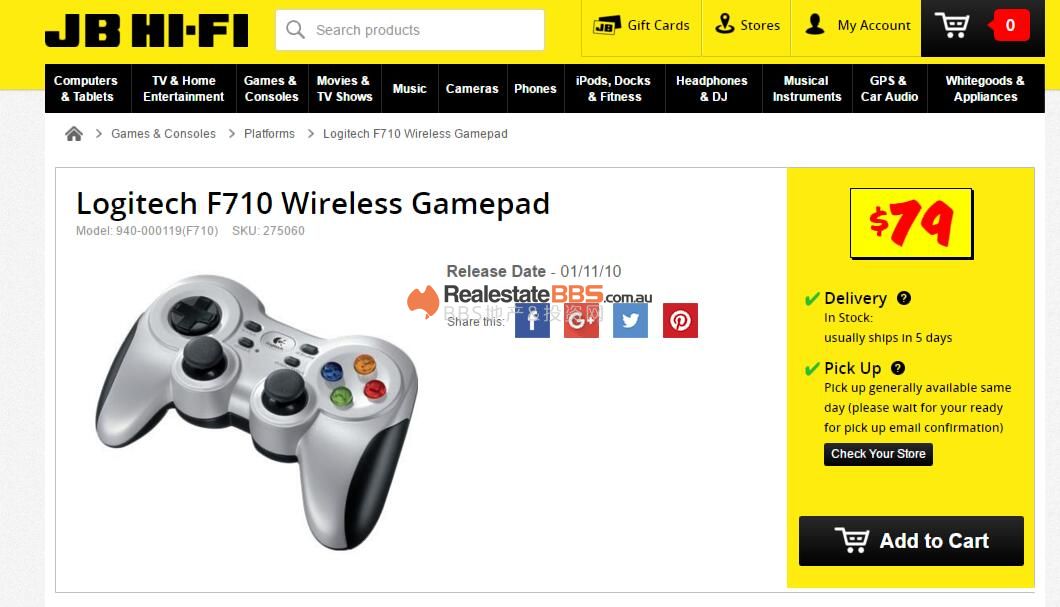This screenshot has height=607, width=1060.
Task: Open the Pick Up help question mark
Action: (x=898, y=368)
